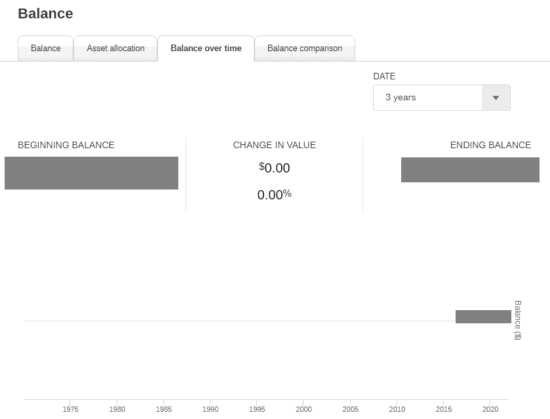The height and width of the screenshot is (419, 550).
Task: Open the DATE dropdown showing 3 years
Action: 442,97
